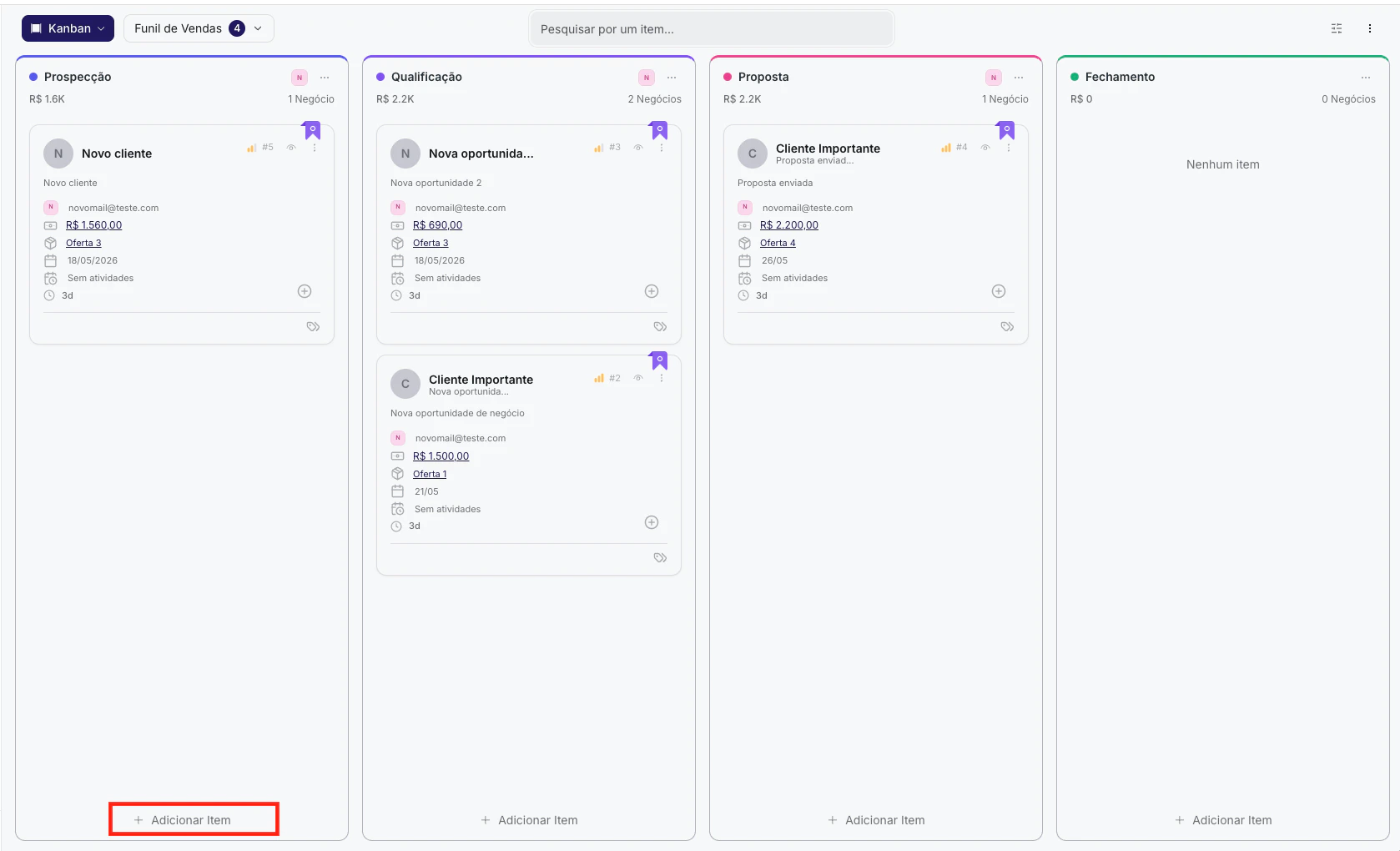Click Adicionar Item in Prospecção column
The height and width of the screenshot is (851, 1400).
[183, 820]
